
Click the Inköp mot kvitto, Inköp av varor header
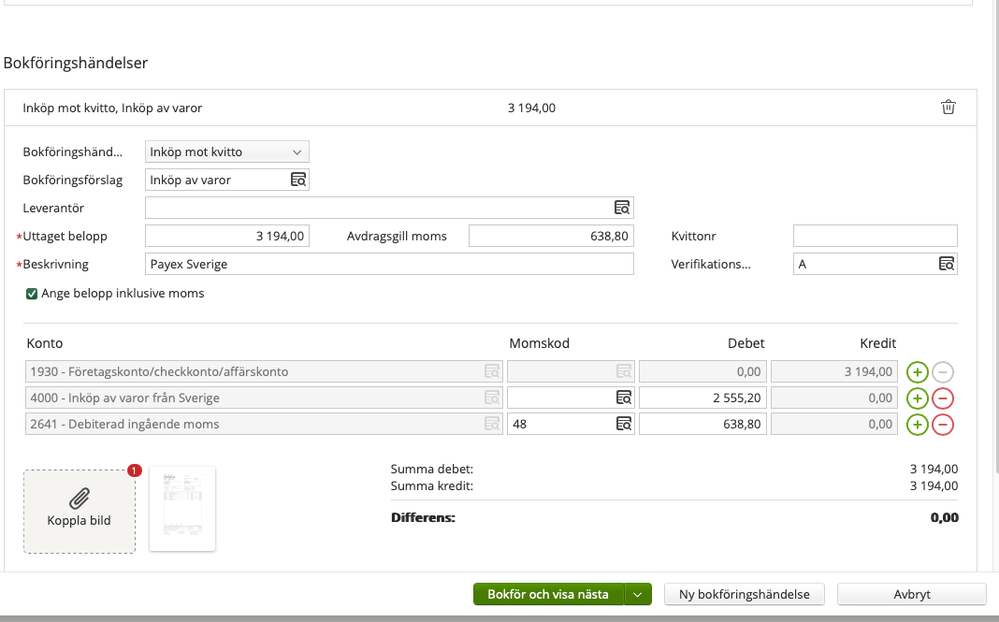click(x=113, y=108)
